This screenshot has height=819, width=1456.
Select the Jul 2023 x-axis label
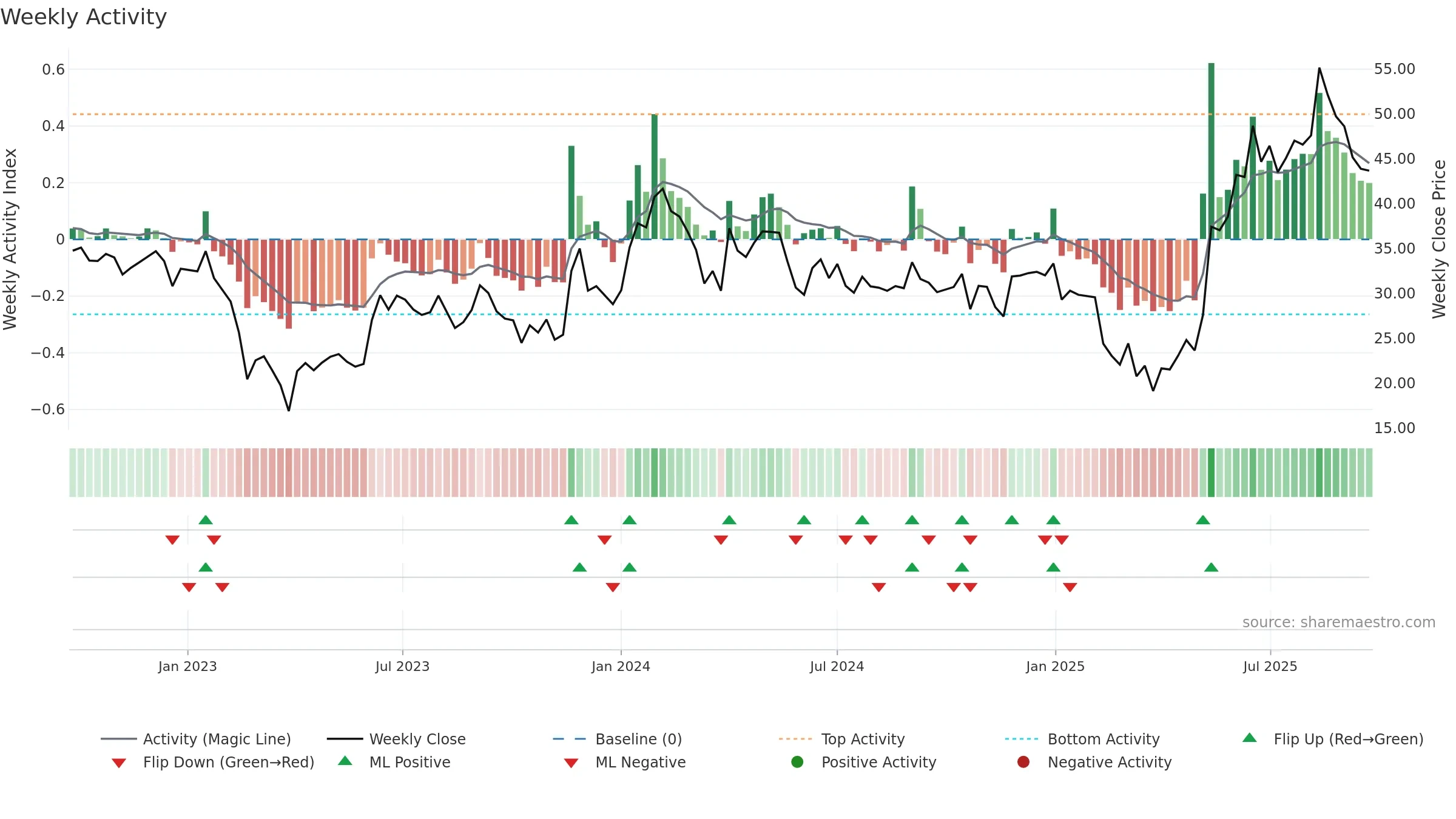tap(402, 666)
